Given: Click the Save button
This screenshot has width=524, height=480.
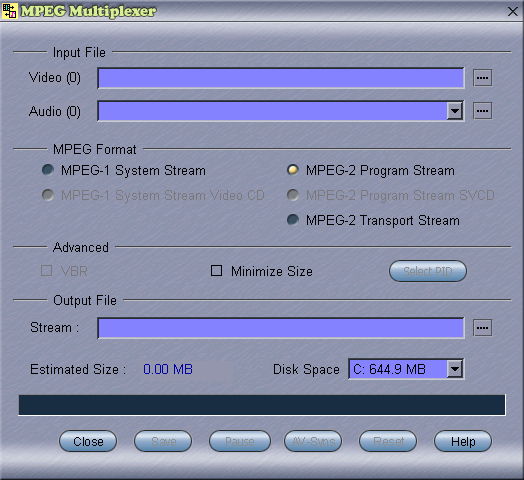Looking at the screenshot, I should pyautogui.click(x=163, y=441).
